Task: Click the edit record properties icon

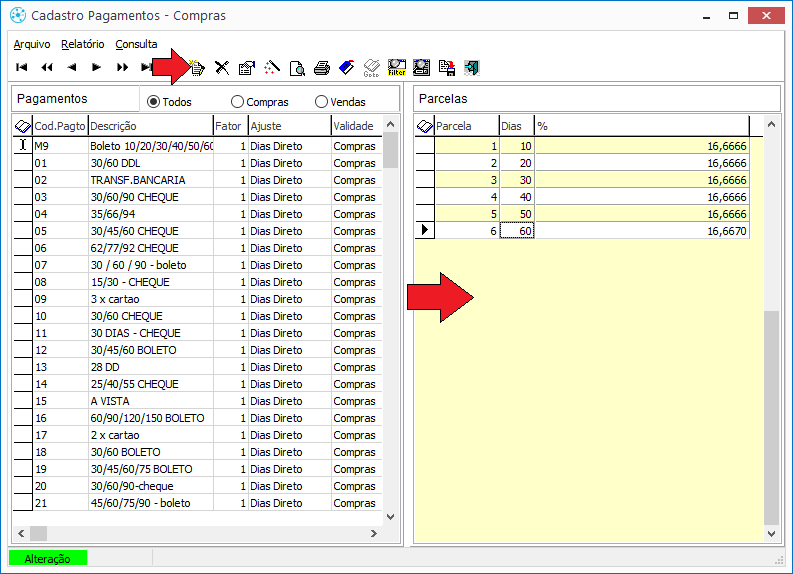Action: (247, 67)
